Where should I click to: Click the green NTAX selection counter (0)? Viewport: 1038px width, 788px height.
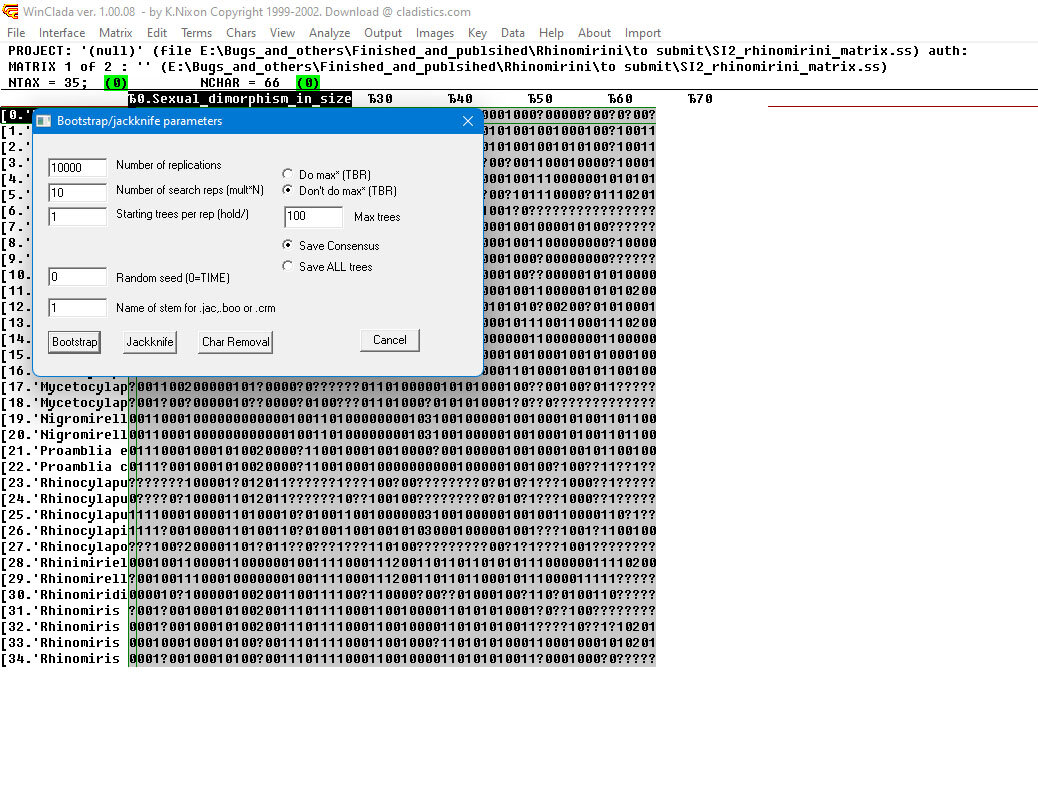coord(116,83)
